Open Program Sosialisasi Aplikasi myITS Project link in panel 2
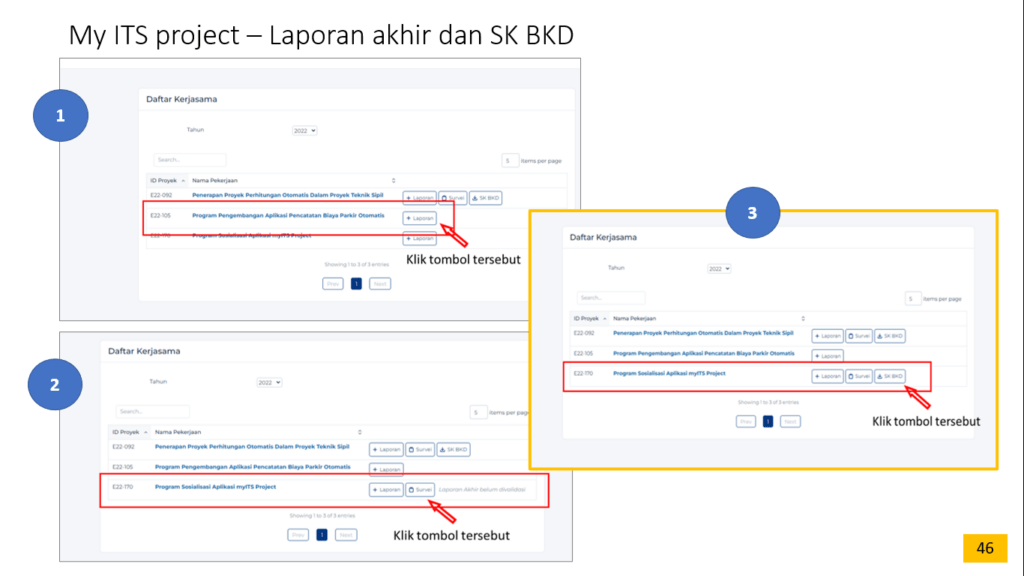Image resolution: width=1024 pixels, height=576 pixels. click(x=215, y=487)
